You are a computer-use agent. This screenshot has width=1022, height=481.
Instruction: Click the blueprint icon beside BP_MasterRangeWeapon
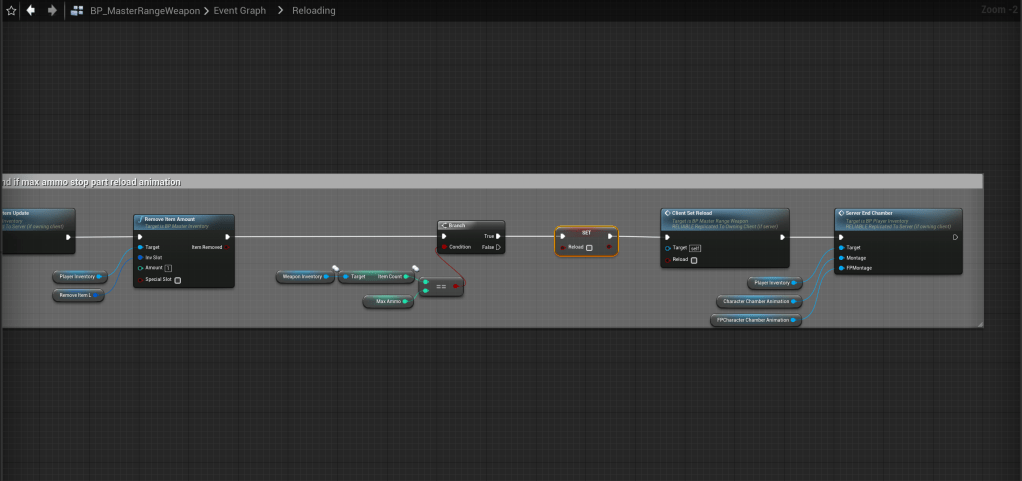[78, 11]
